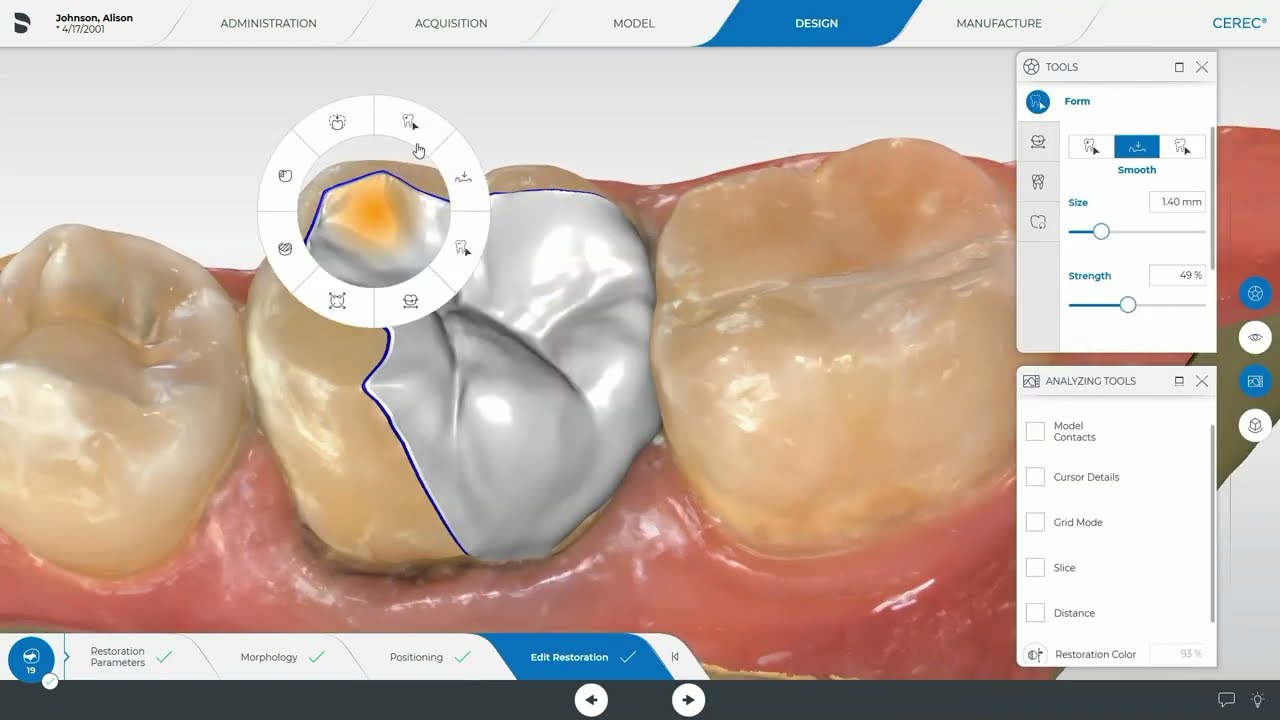The height and width of the screenshot is (720, 1280).
Task: Toggle the Analyzing Tools side button
Action: click(1255, 381)
